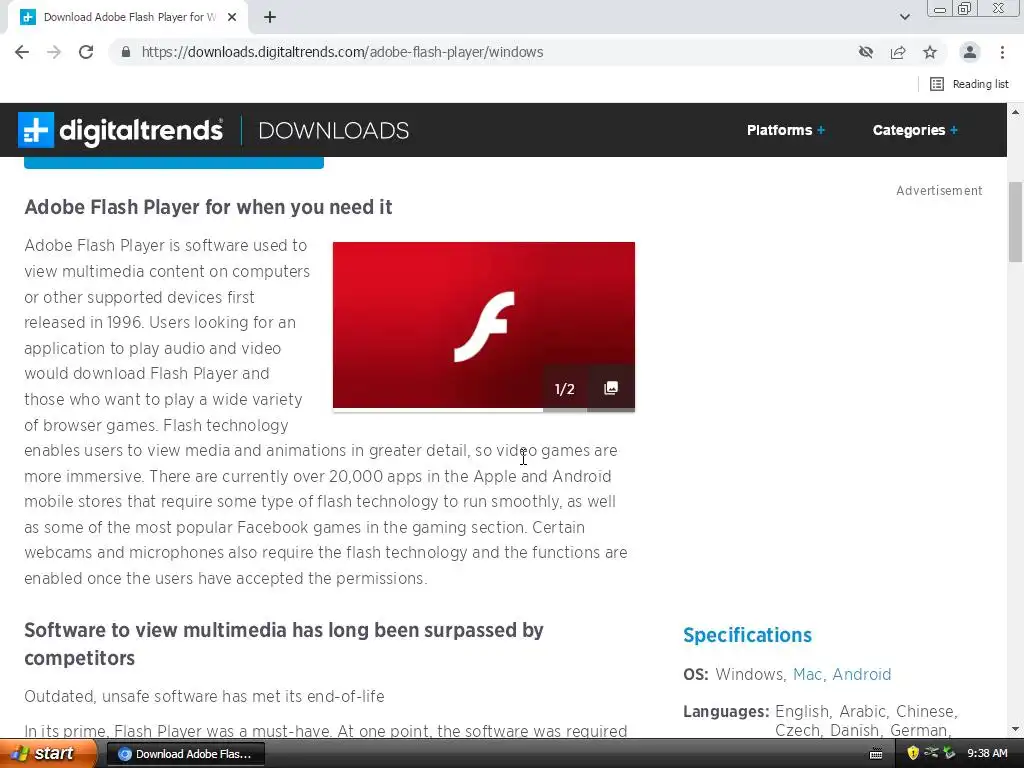Click the Advertisement label
This screenshot has width=1024, height=768.
pos(939,191)
